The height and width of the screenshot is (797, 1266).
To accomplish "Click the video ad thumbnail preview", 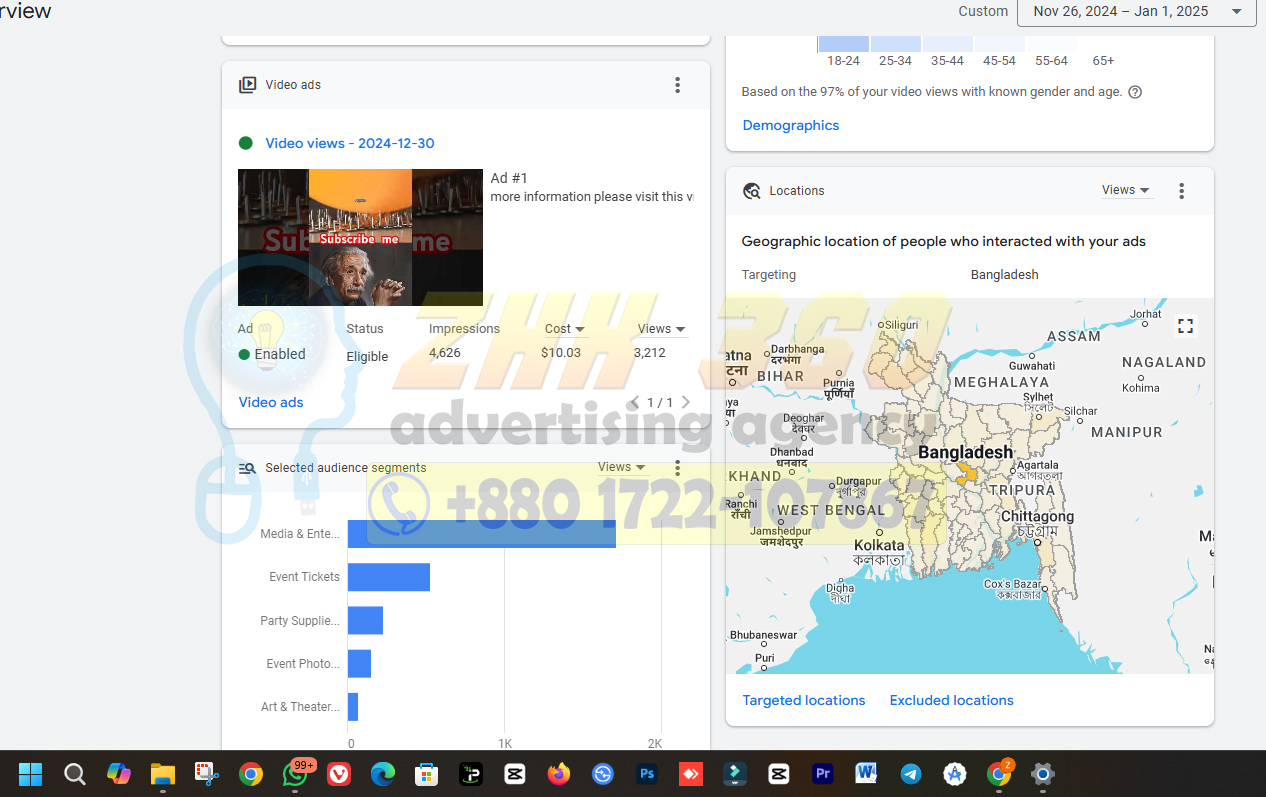I will [x=360, y=238].
